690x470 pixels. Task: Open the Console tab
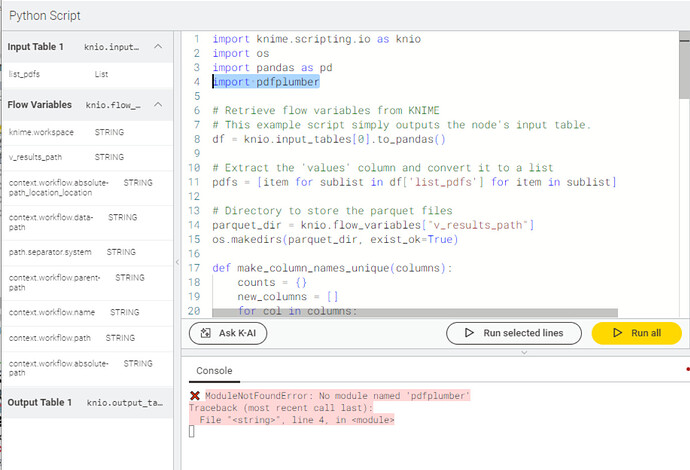214,371
